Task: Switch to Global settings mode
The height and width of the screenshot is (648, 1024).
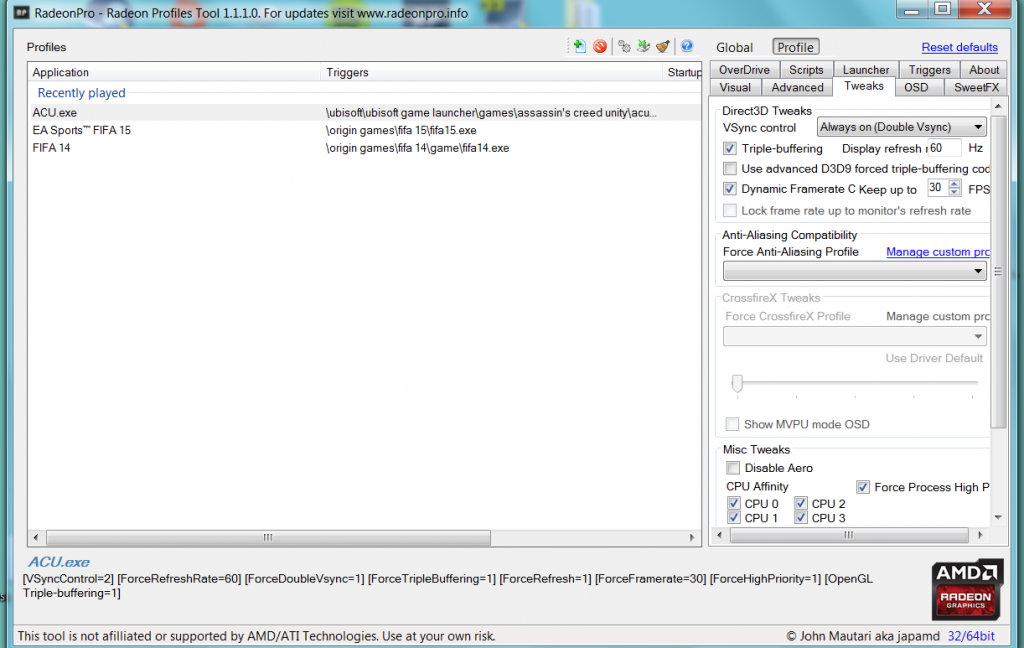Action: tap(734, 47)
